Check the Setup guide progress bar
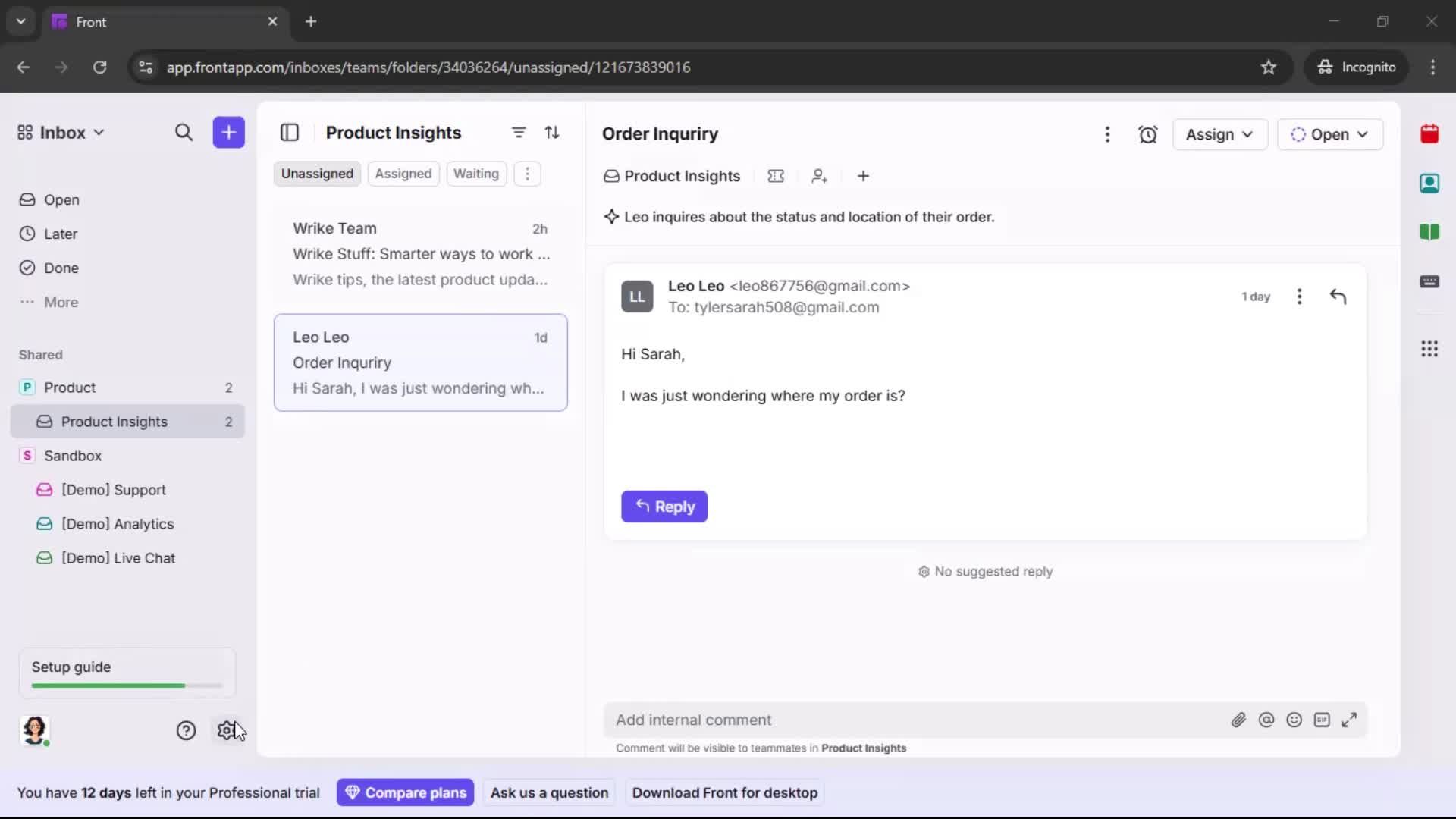The image size is (1456, 819). pyautogui.click(x=125, y=685)
